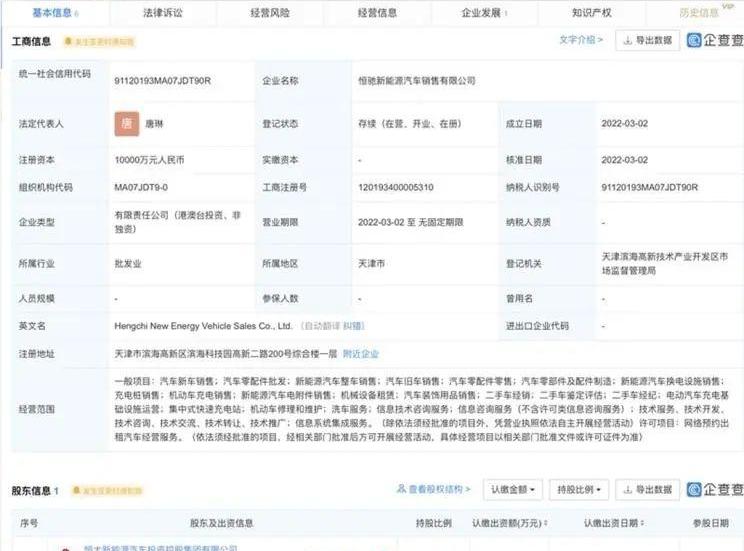Export data in 股东信息 section

(x=648, y=489)
